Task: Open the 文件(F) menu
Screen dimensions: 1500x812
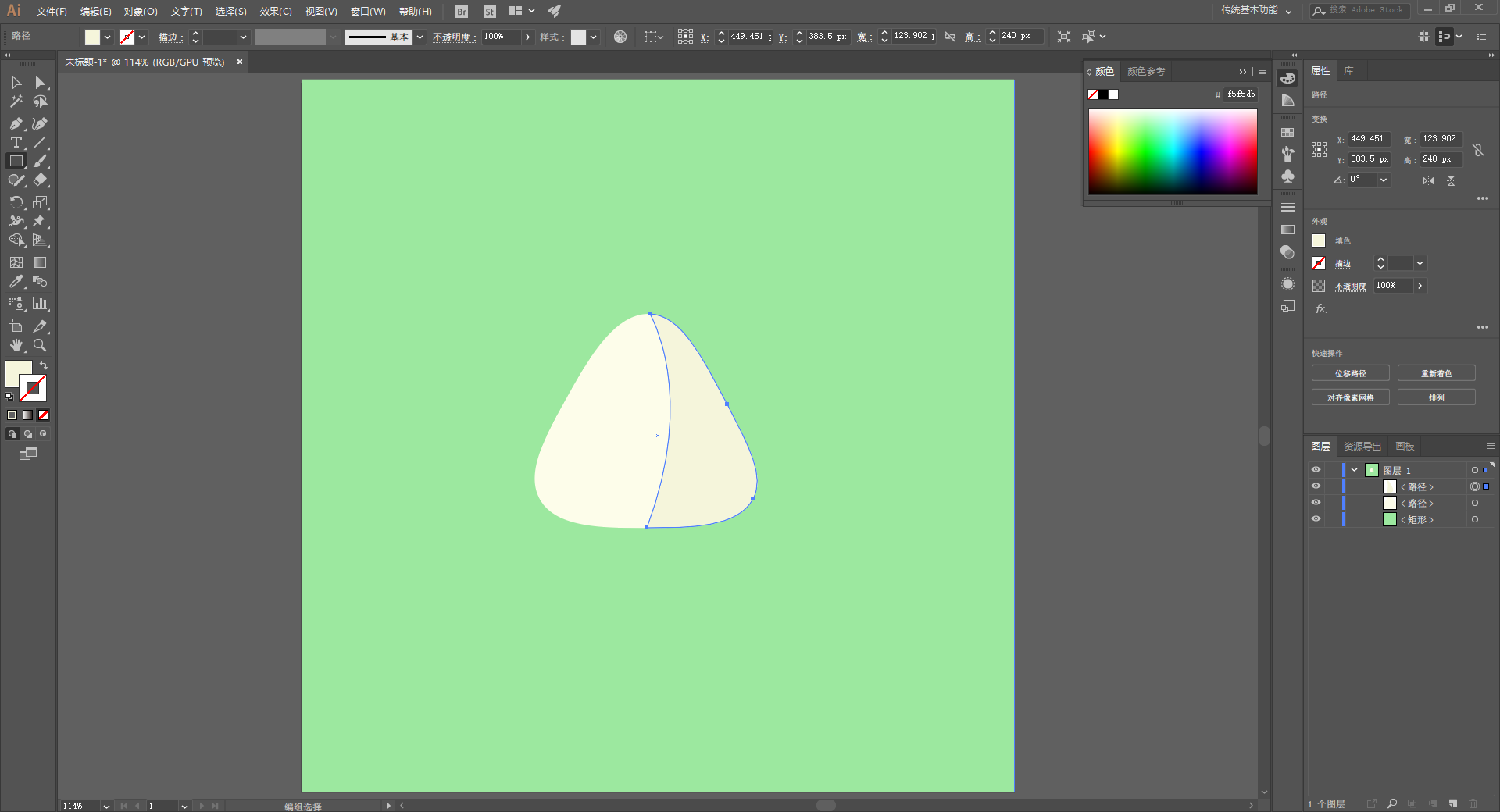Action: [52, 12]
